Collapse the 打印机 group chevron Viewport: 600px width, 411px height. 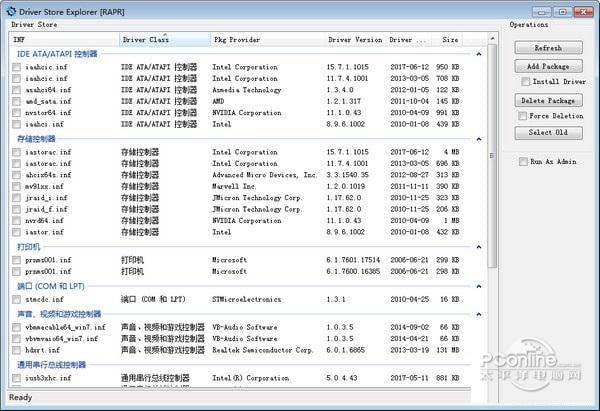[x=479, y=247]
